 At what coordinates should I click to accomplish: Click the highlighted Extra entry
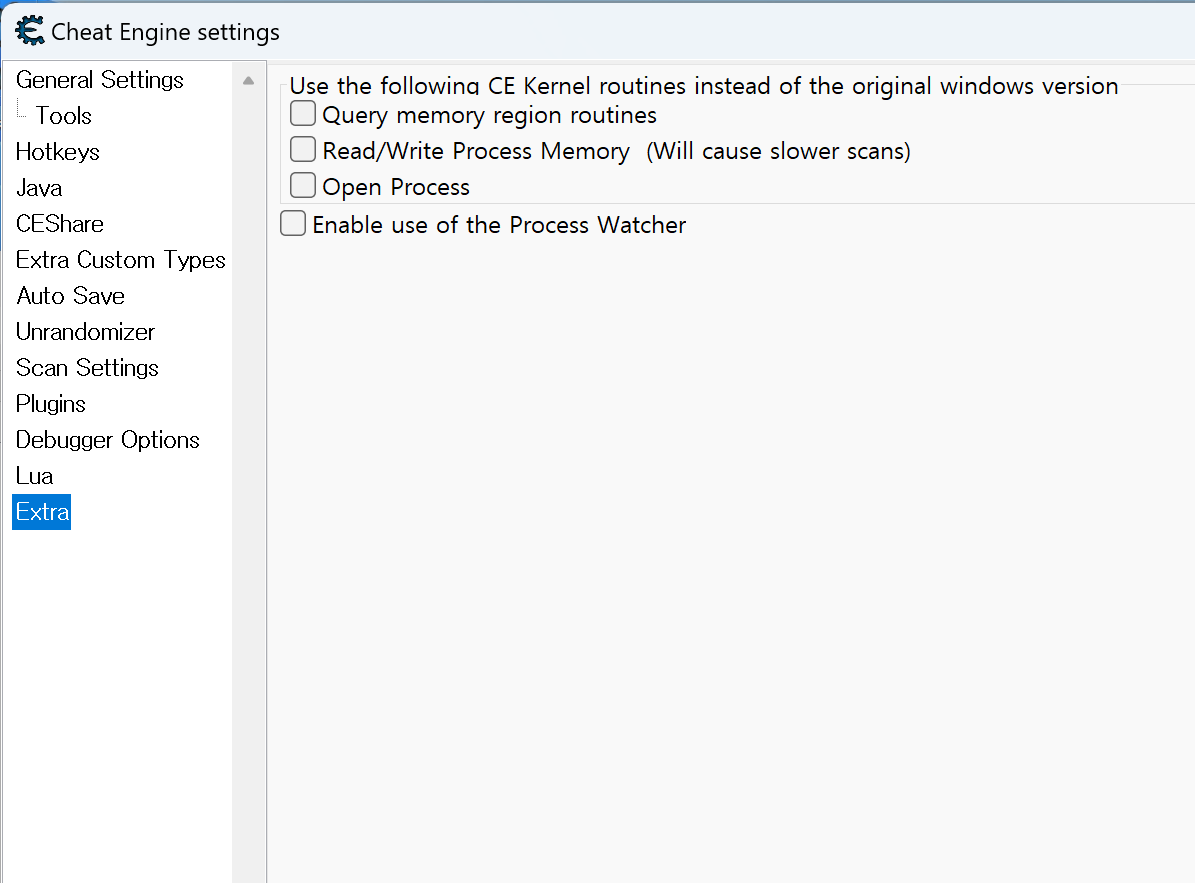(42, 512)
